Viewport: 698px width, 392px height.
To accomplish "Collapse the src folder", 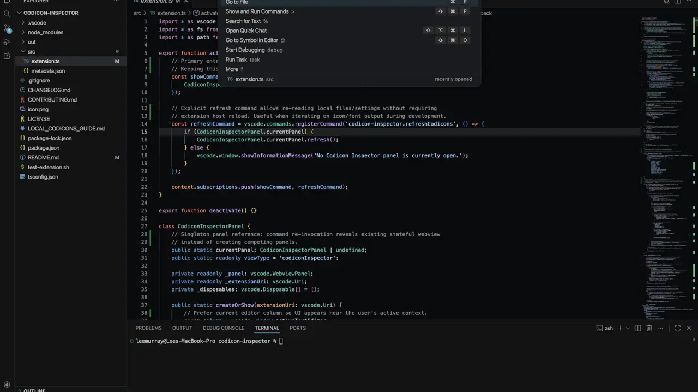I will [71, 52].
